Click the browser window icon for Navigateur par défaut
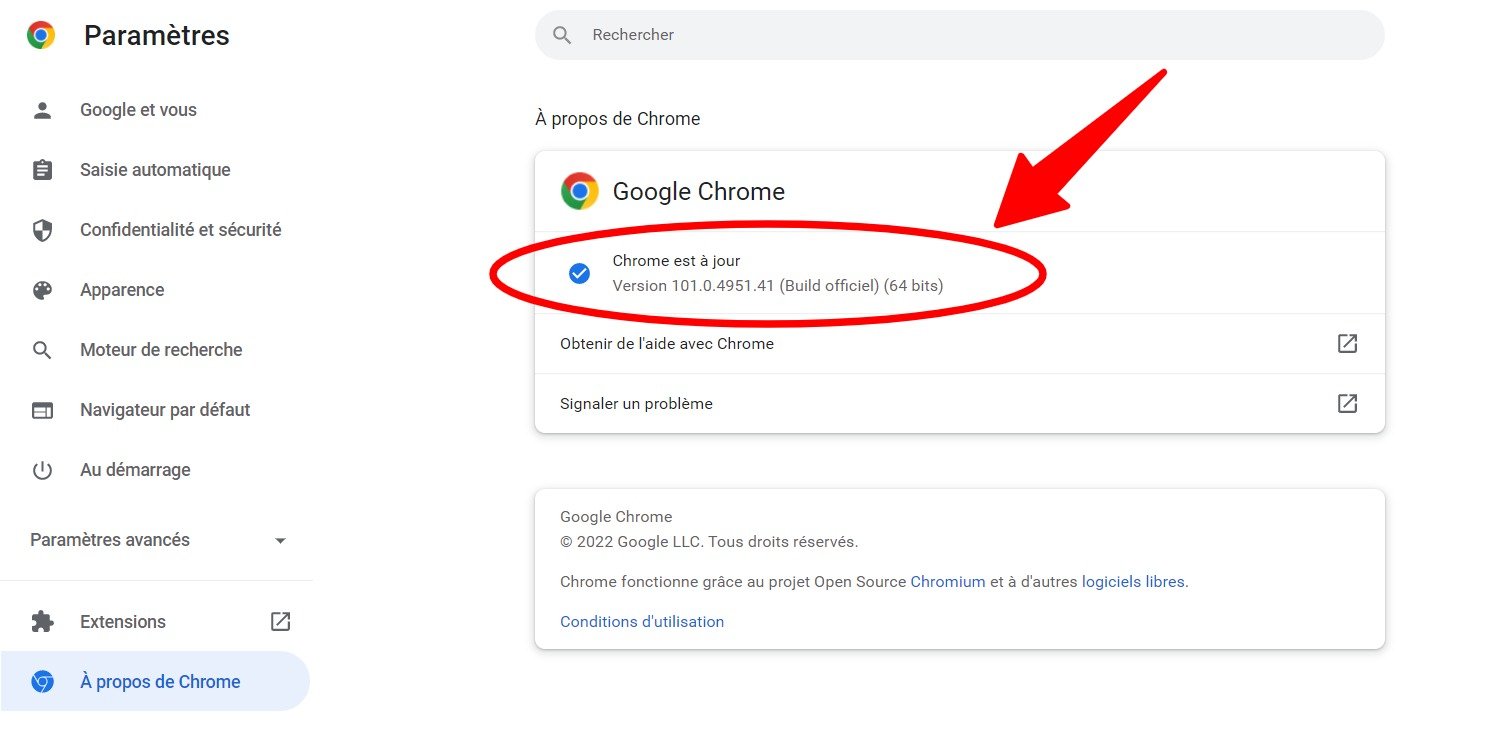1508x754 pixels. [x=42, y=410]
